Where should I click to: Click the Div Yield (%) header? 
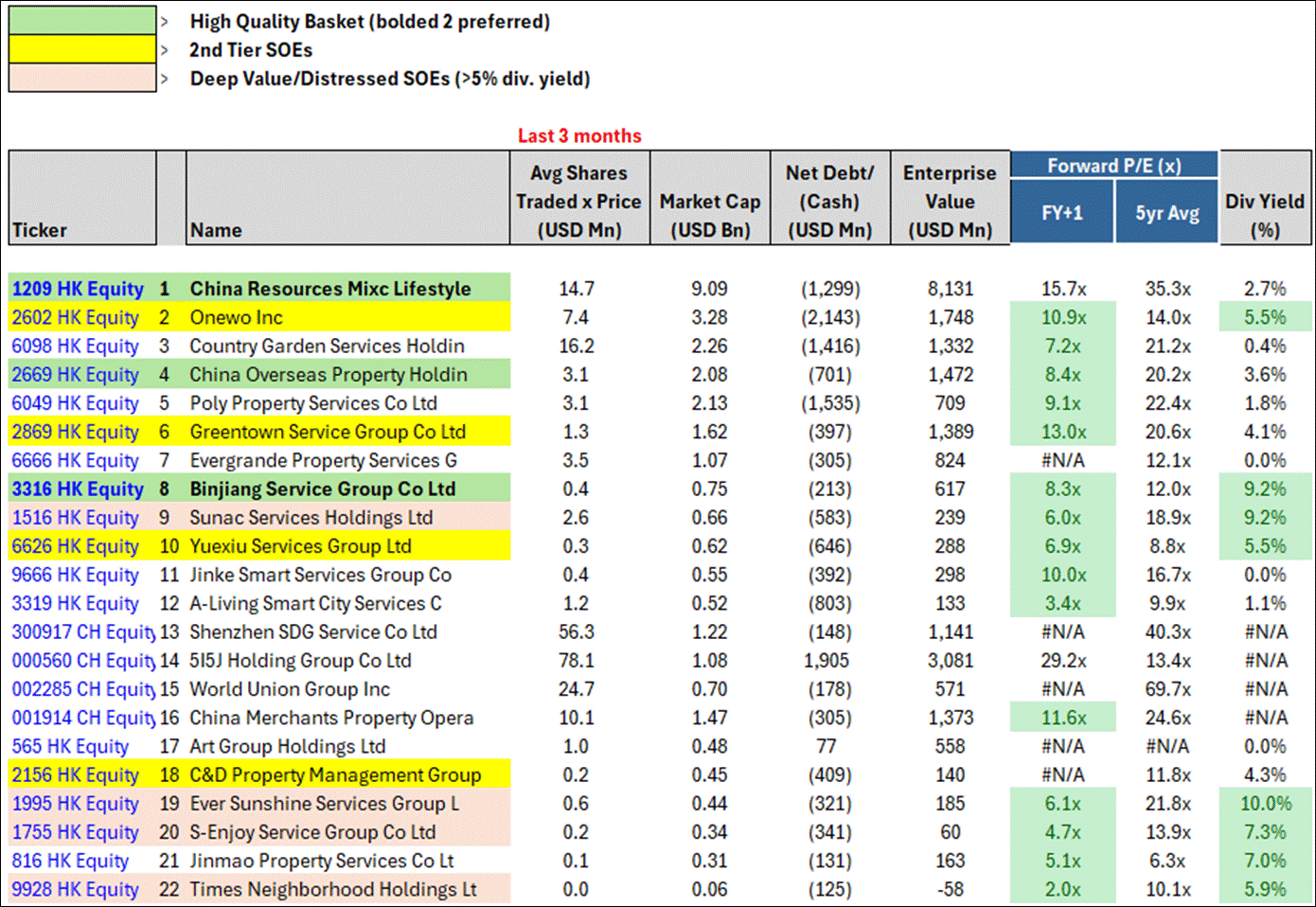tap(1266, 198)
